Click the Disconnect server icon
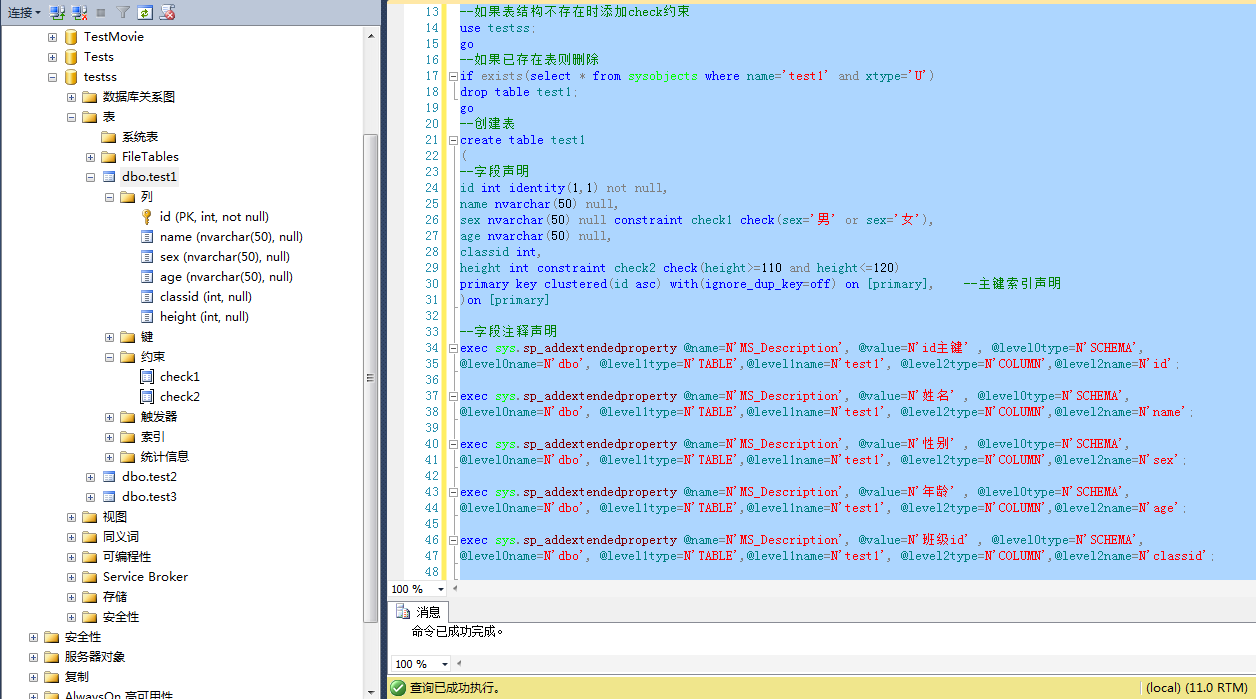The width and height of the screenshot is (1256, 699). pos(79,13)
